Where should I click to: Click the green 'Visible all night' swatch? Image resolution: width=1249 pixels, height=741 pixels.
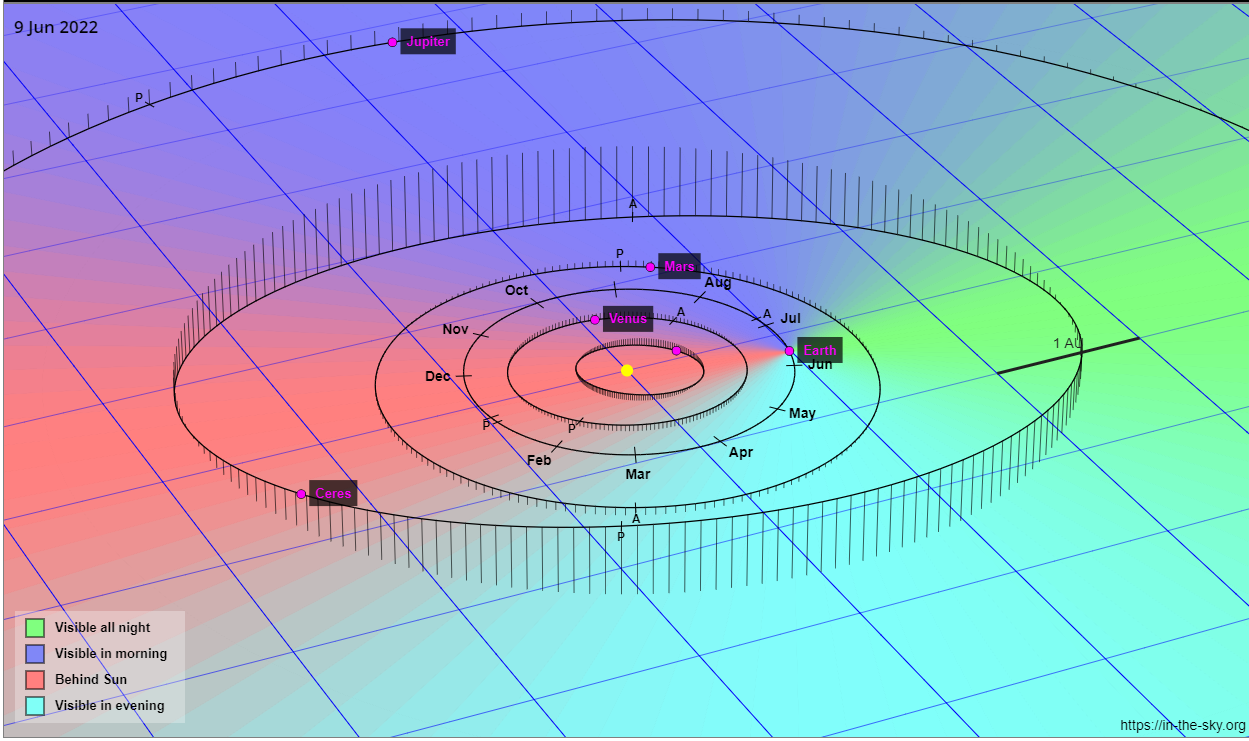35,628
